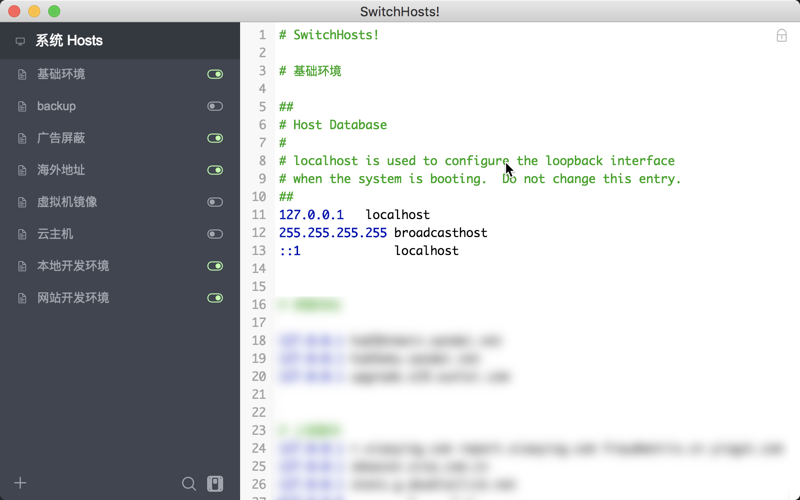Turn off the 海外地址 switch

[215, 170]
